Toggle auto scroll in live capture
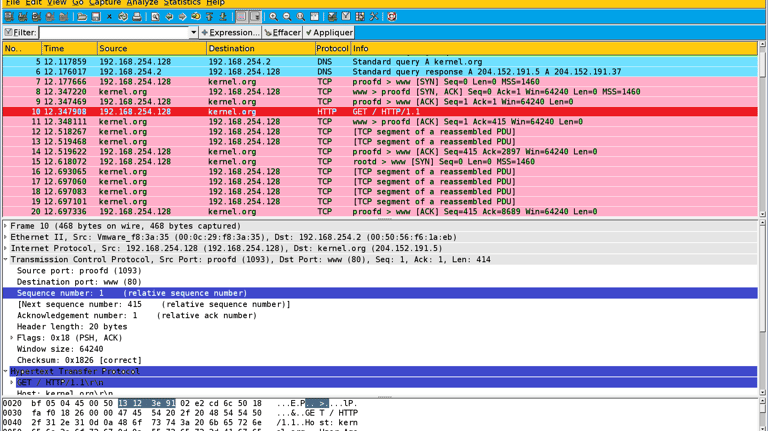768x431 pixels. click(x=255, y=17)
